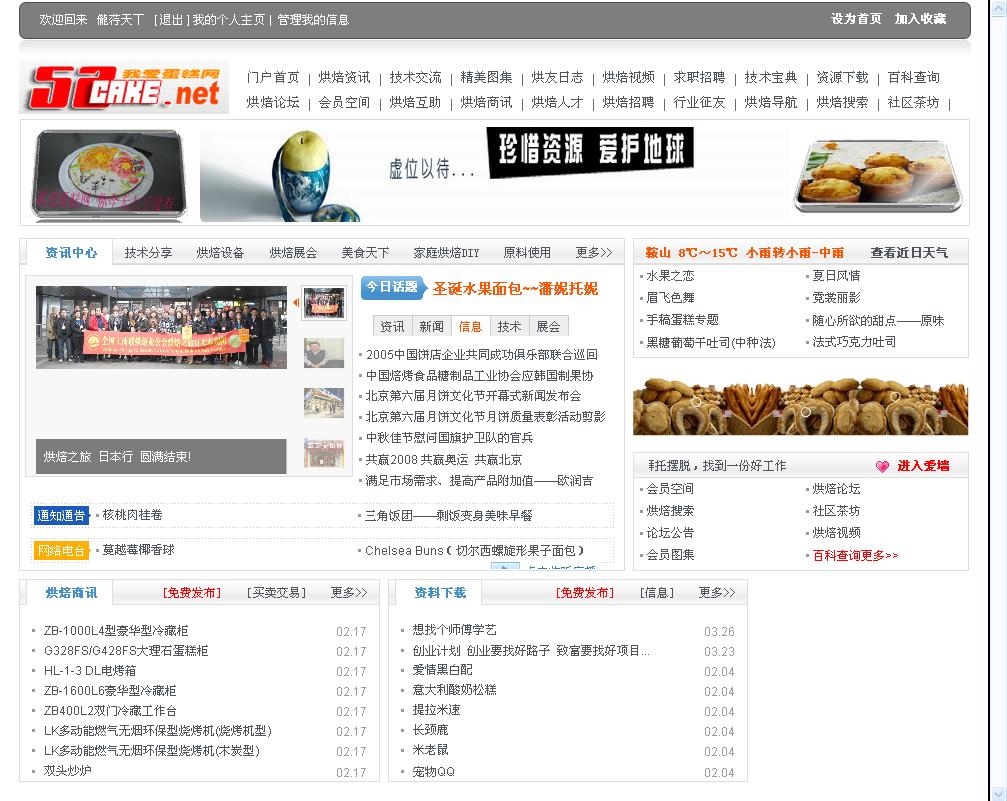Open the headline 圣诞水果面包~~潘妮托妮
This screenshot has width=1007, height=801.
[x=515, y=288]
